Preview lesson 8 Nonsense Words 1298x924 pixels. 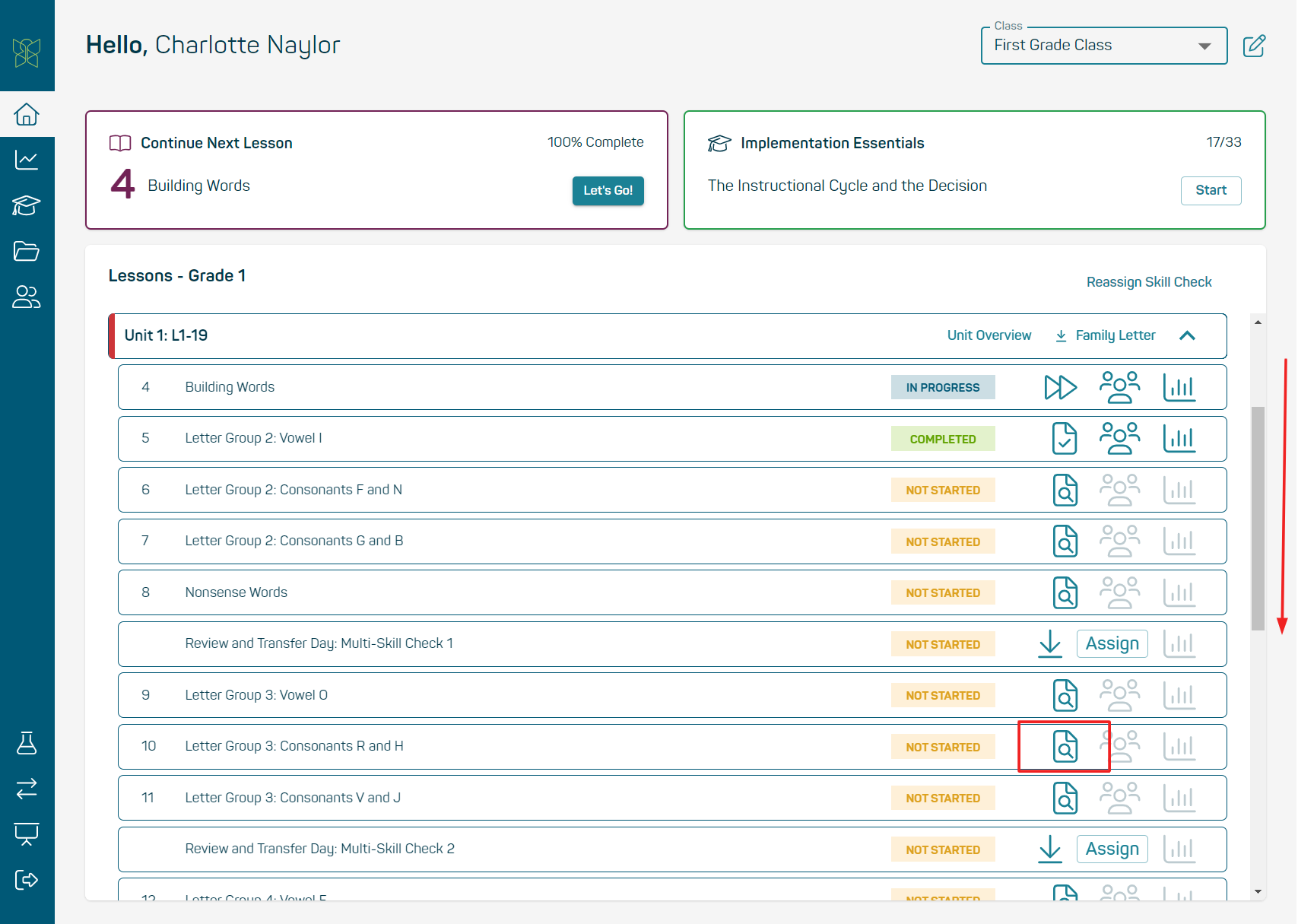click(x=1065, y=592)
